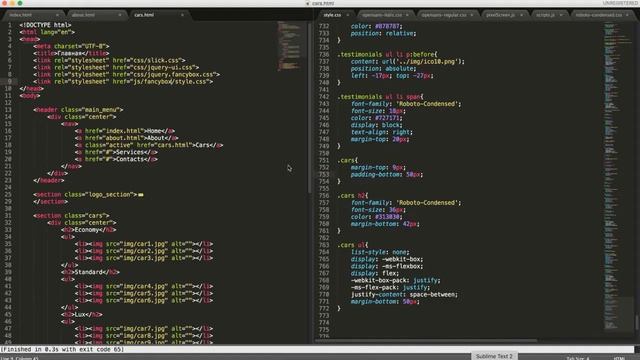Click the Services anchor line
This screenshot has width=640, height=360.
pyautogui.click(x=116, y=152)
